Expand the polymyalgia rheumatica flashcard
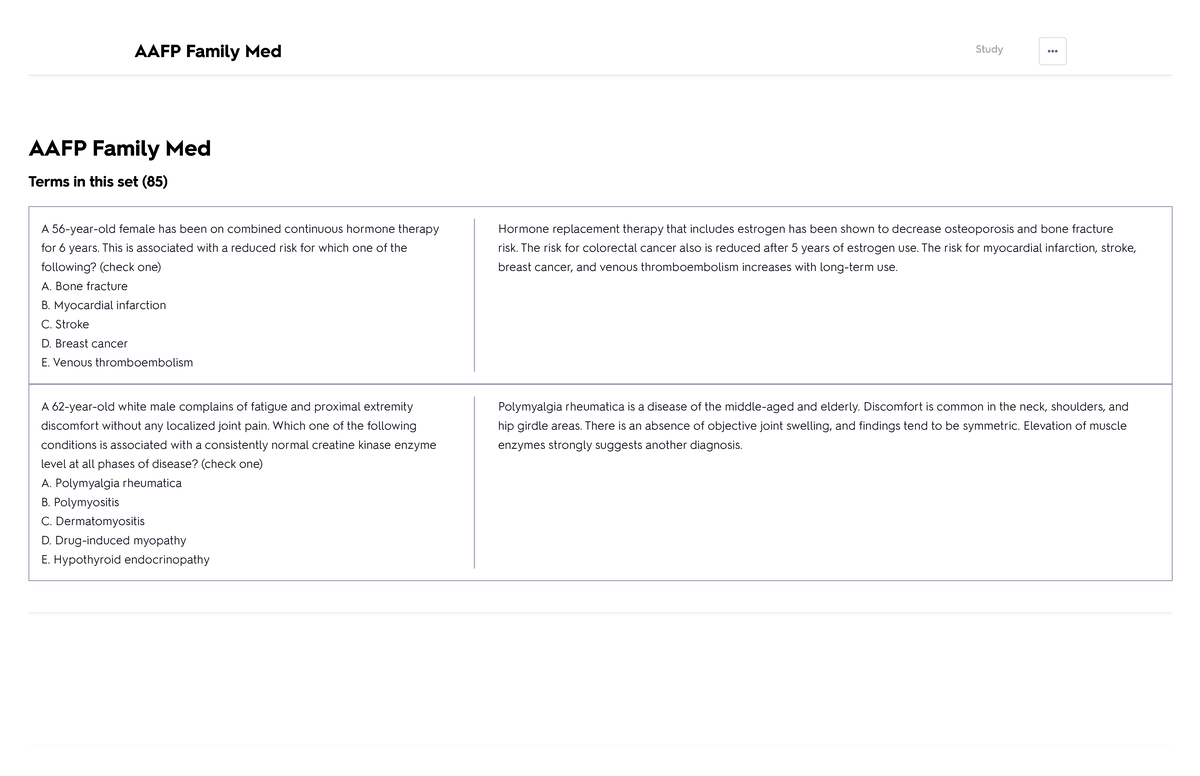Viewport: 1200px width, 776px height. point(600,482)
